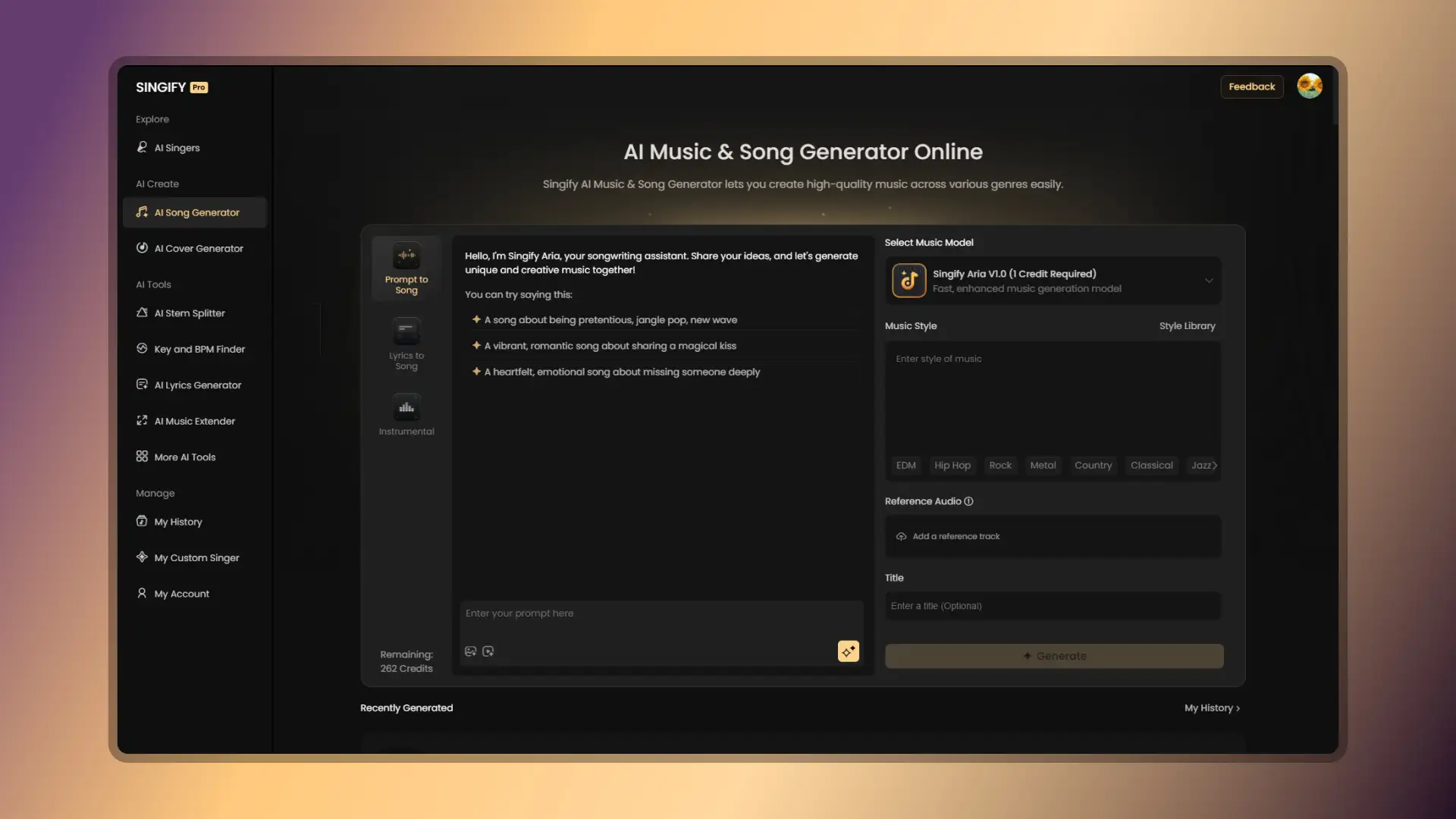
Task: Open AI Music Extender tool
Action: 194,421
